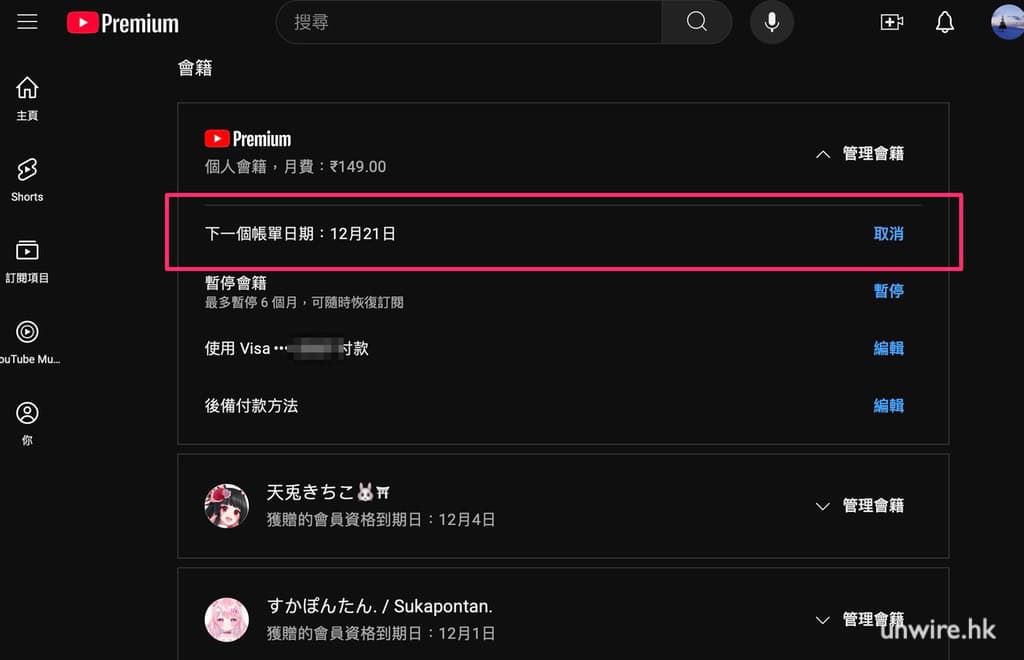Screen dimensions: 1024x660
Task: Expand 管理會籍 for Sukapontan membership
Action: (x=859, y=620)
